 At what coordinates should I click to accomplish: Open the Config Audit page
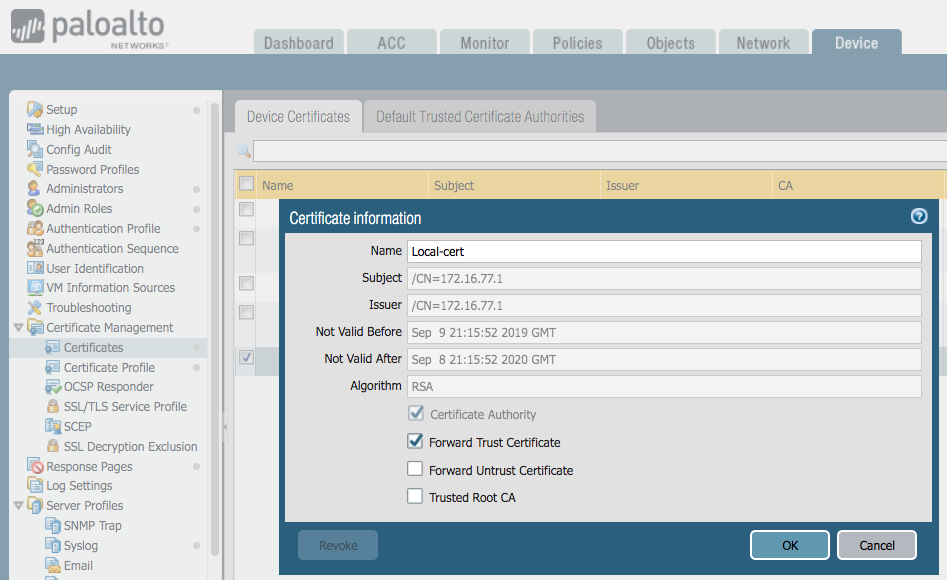point(79,149)
